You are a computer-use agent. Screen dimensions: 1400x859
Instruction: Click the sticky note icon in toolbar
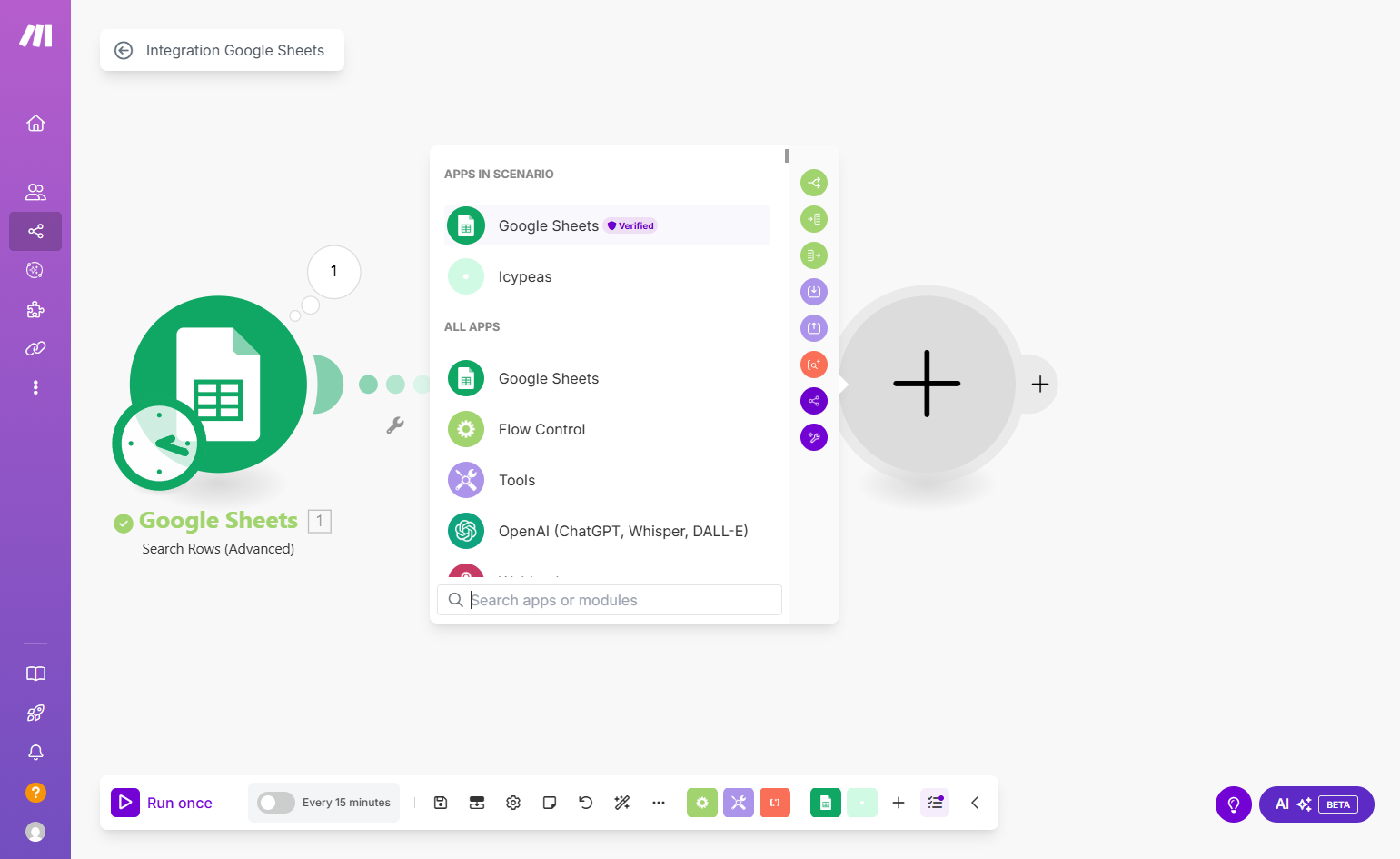point(550,803)
